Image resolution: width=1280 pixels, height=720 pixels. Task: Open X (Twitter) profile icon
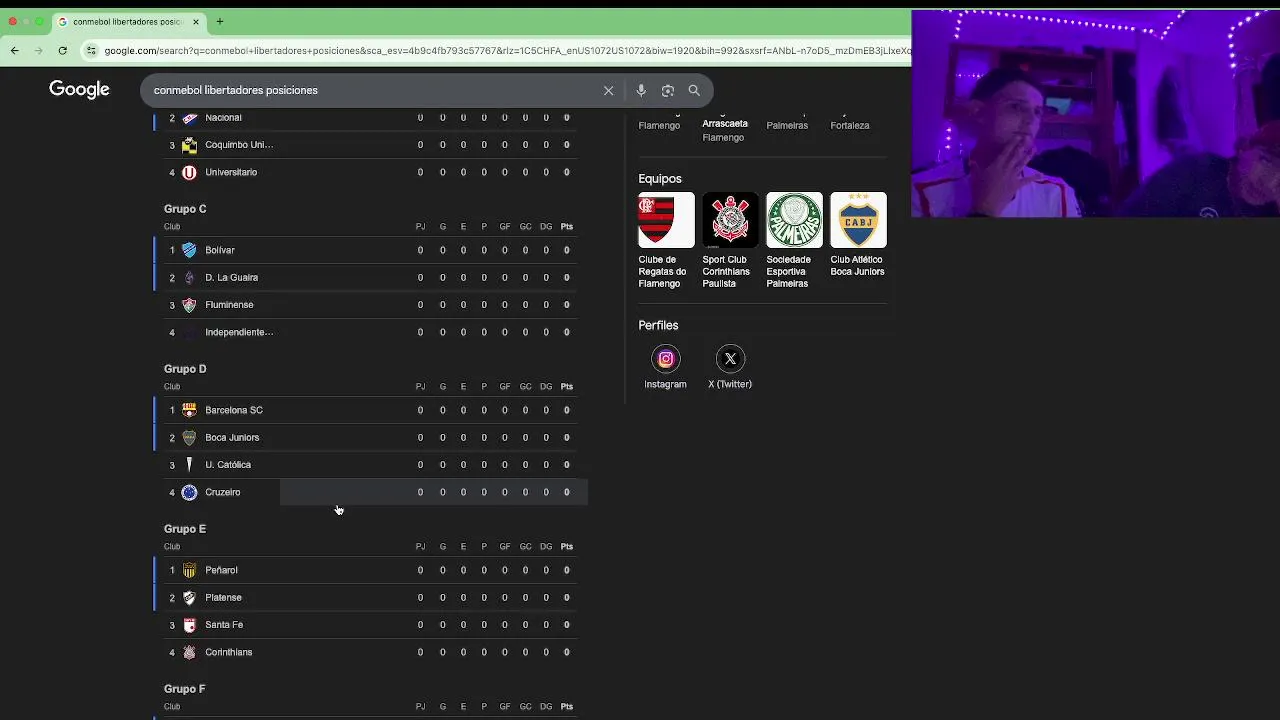(x=730, y=359)
